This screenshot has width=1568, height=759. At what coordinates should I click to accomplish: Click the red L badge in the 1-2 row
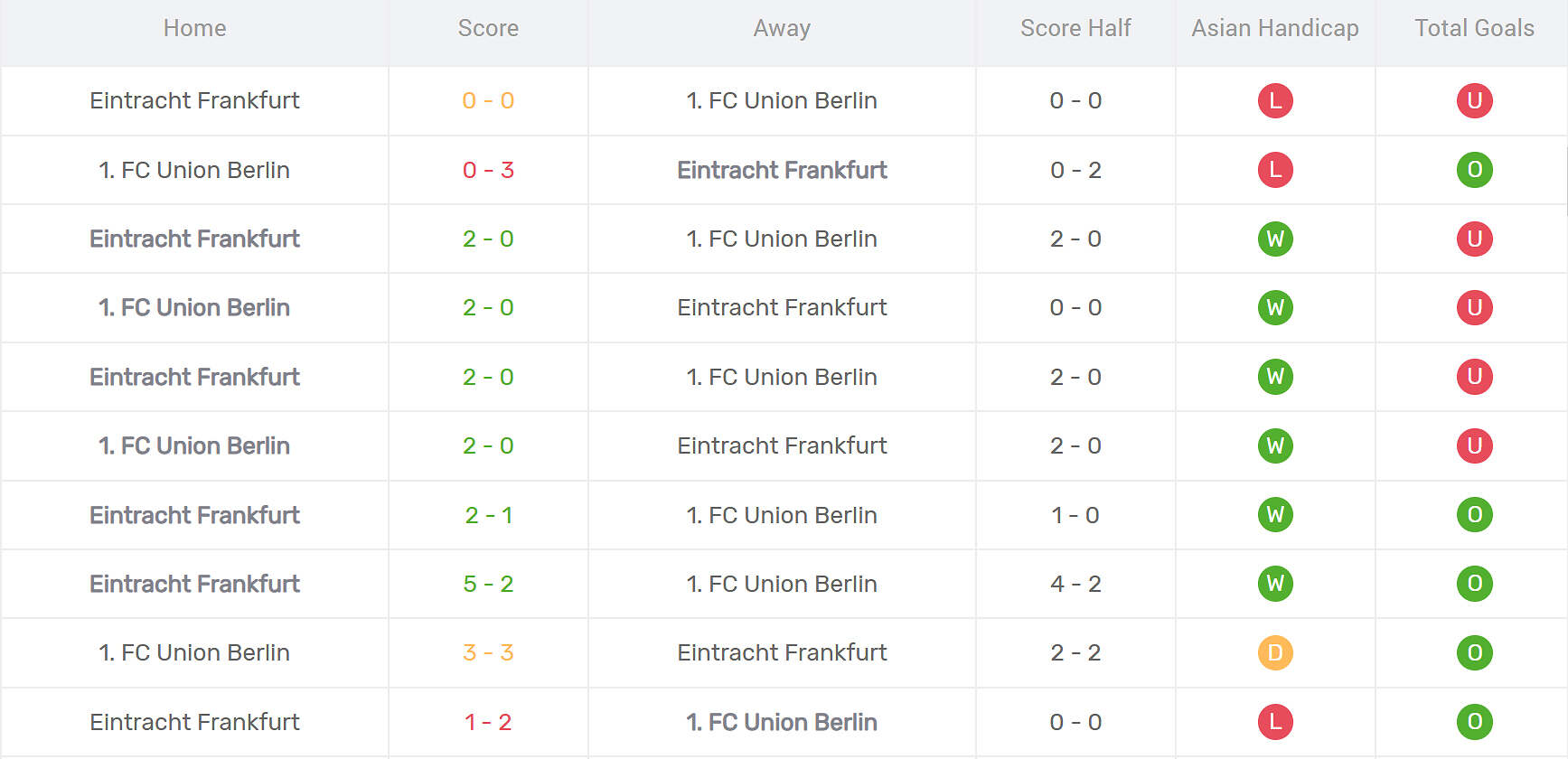[1275, 722]
